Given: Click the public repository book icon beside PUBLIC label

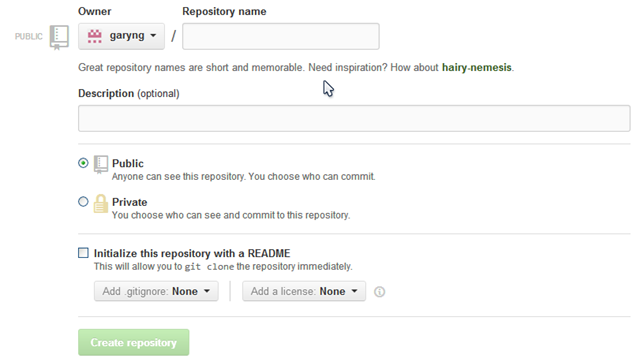Looking at the screenshot, I should (x=59, y=37).
